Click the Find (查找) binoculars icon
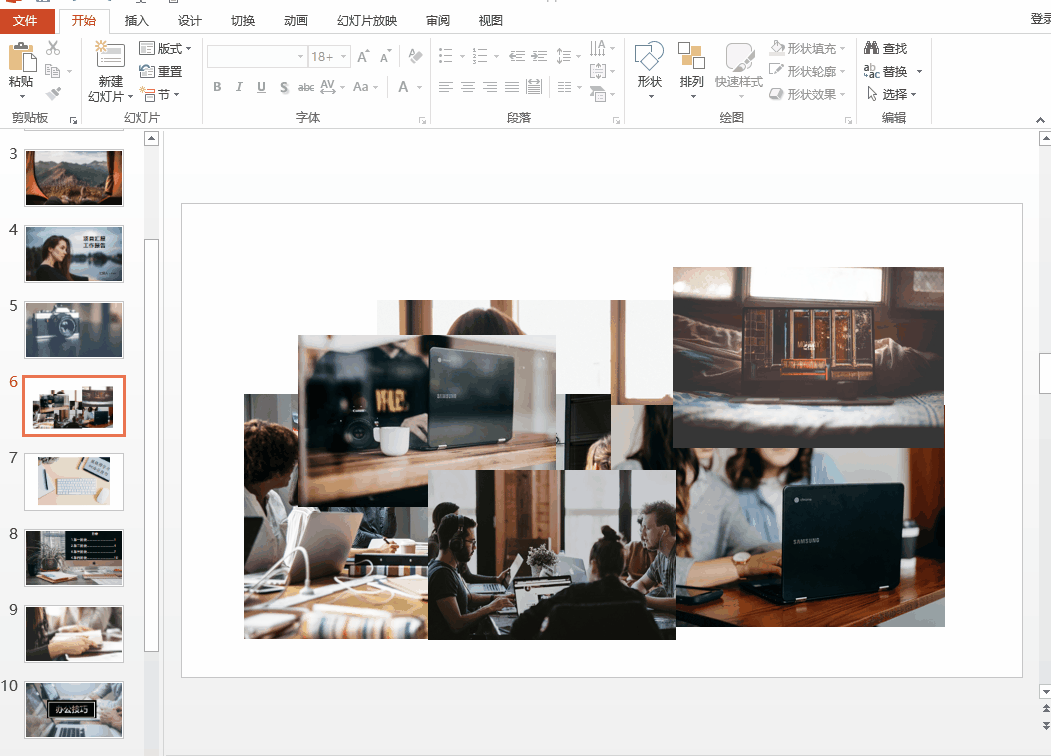The width and height of the screenshot is (1051, 756). click(872, 48)
